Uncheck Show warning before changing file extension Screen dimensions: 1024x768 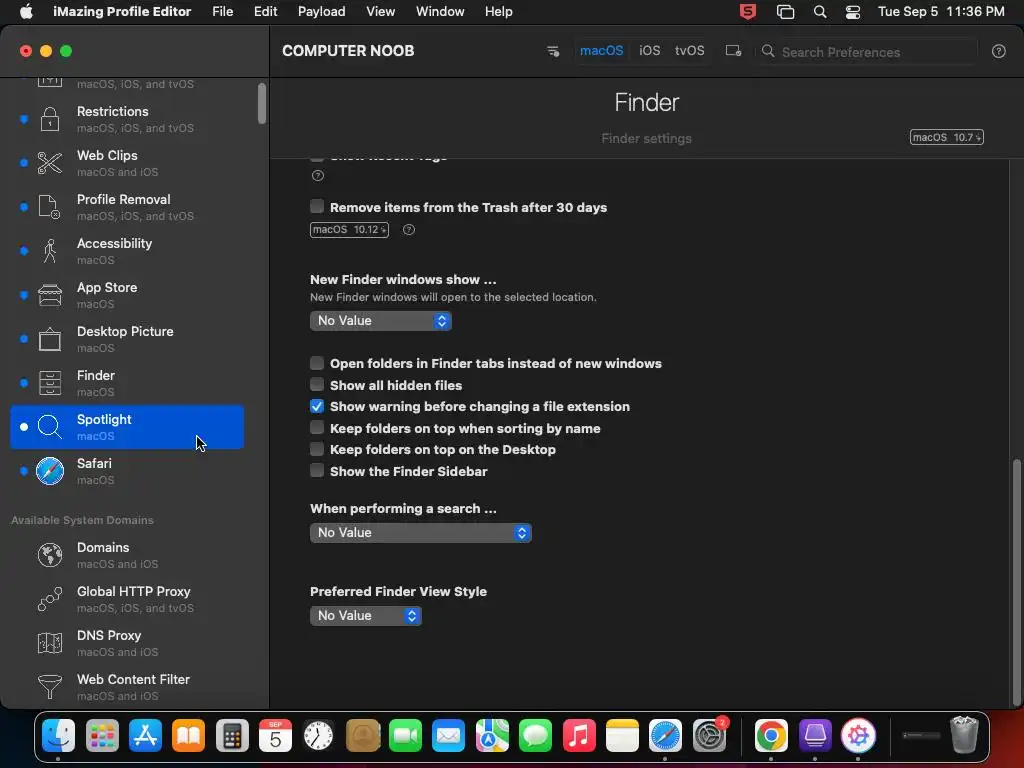point(317,406)
